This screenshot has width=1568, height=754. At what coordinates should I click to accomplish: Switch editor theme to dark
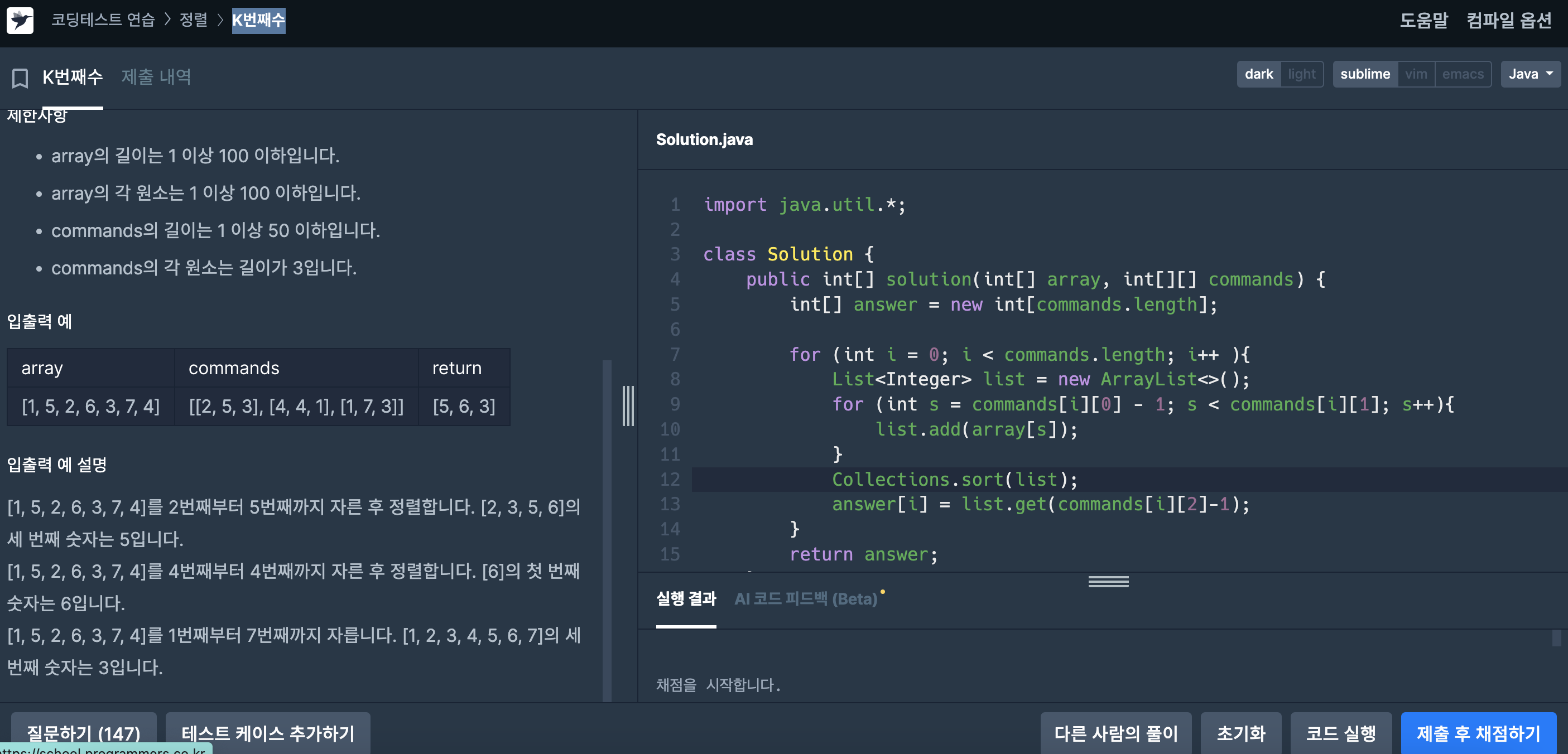(1259, 74)
